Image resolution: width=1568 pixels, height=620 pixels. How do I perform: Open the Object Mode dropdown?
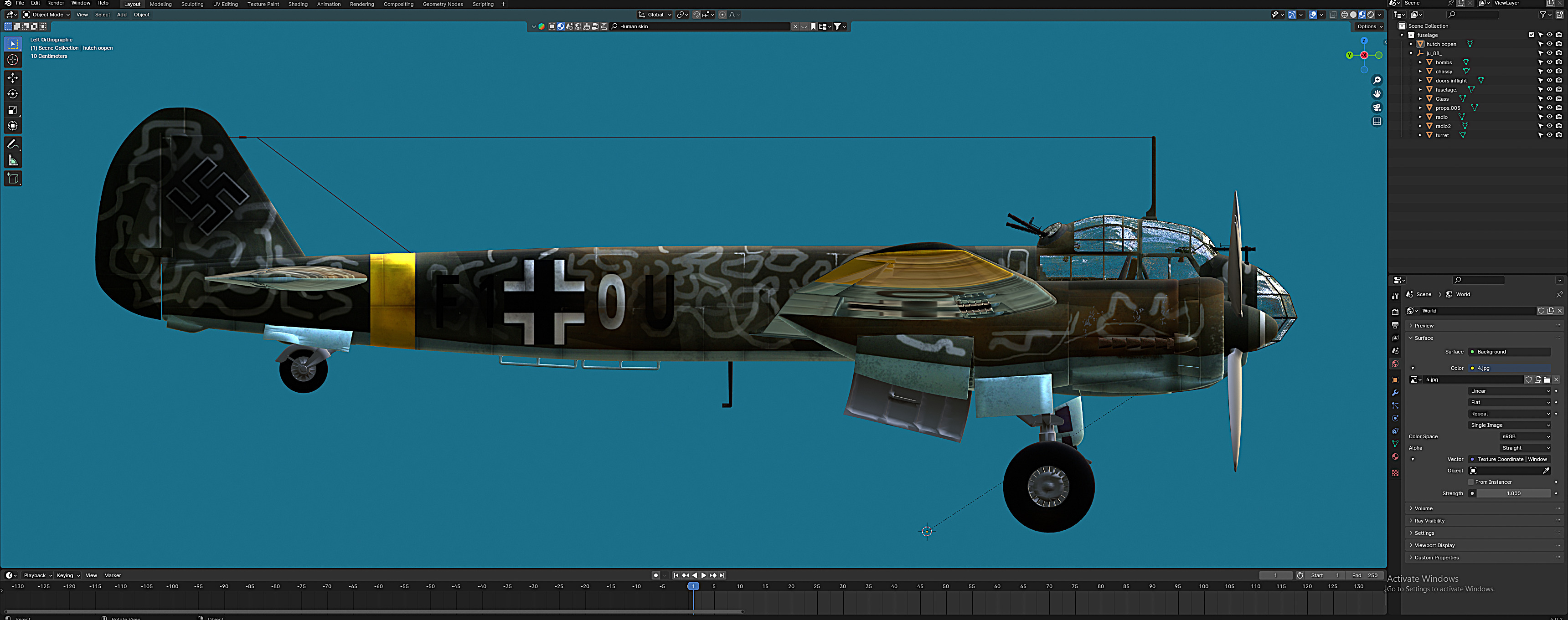pyautogui.click(x=47, y=15)
